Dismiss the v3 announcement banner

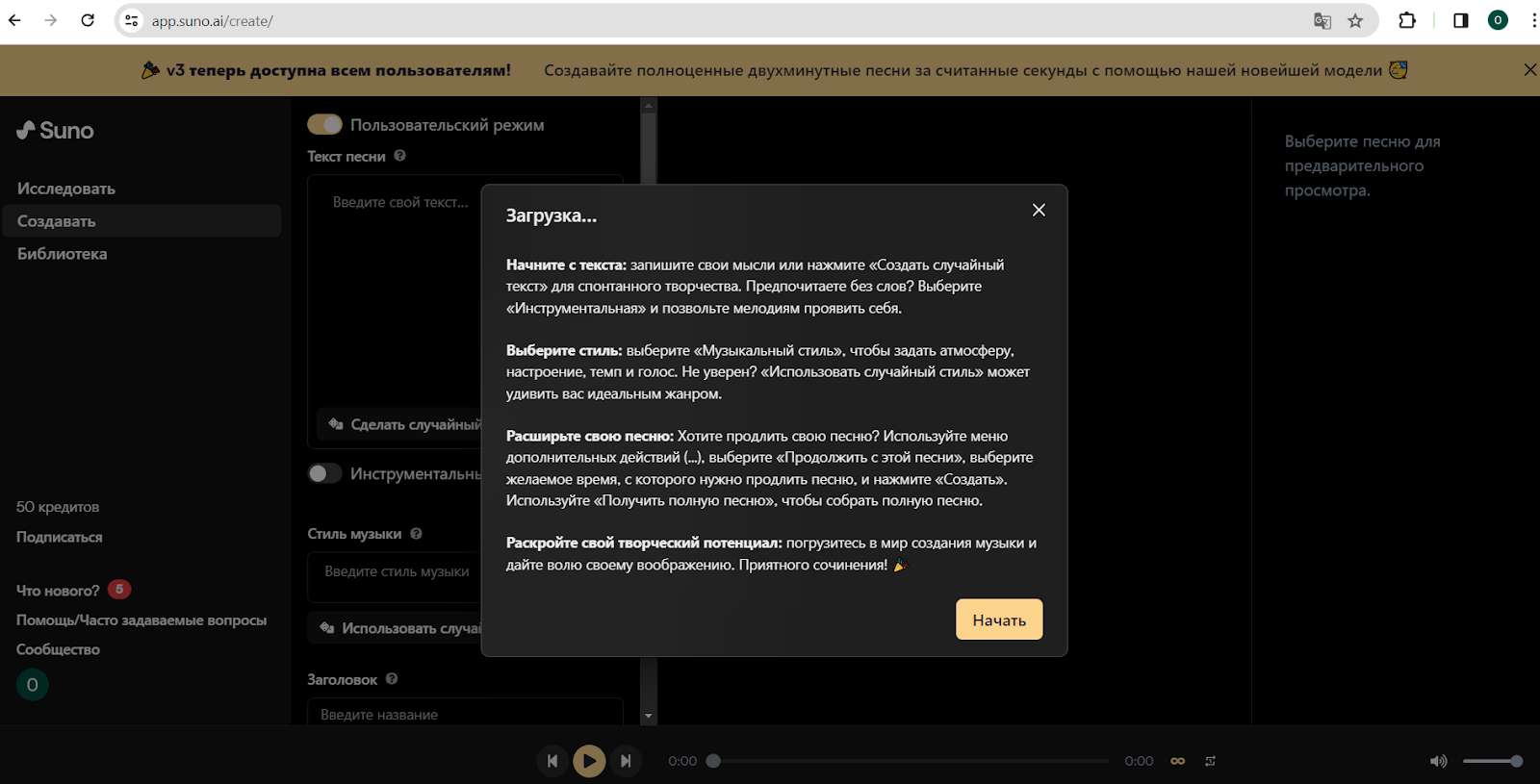pyautogui.click(x=1529, y=69)
